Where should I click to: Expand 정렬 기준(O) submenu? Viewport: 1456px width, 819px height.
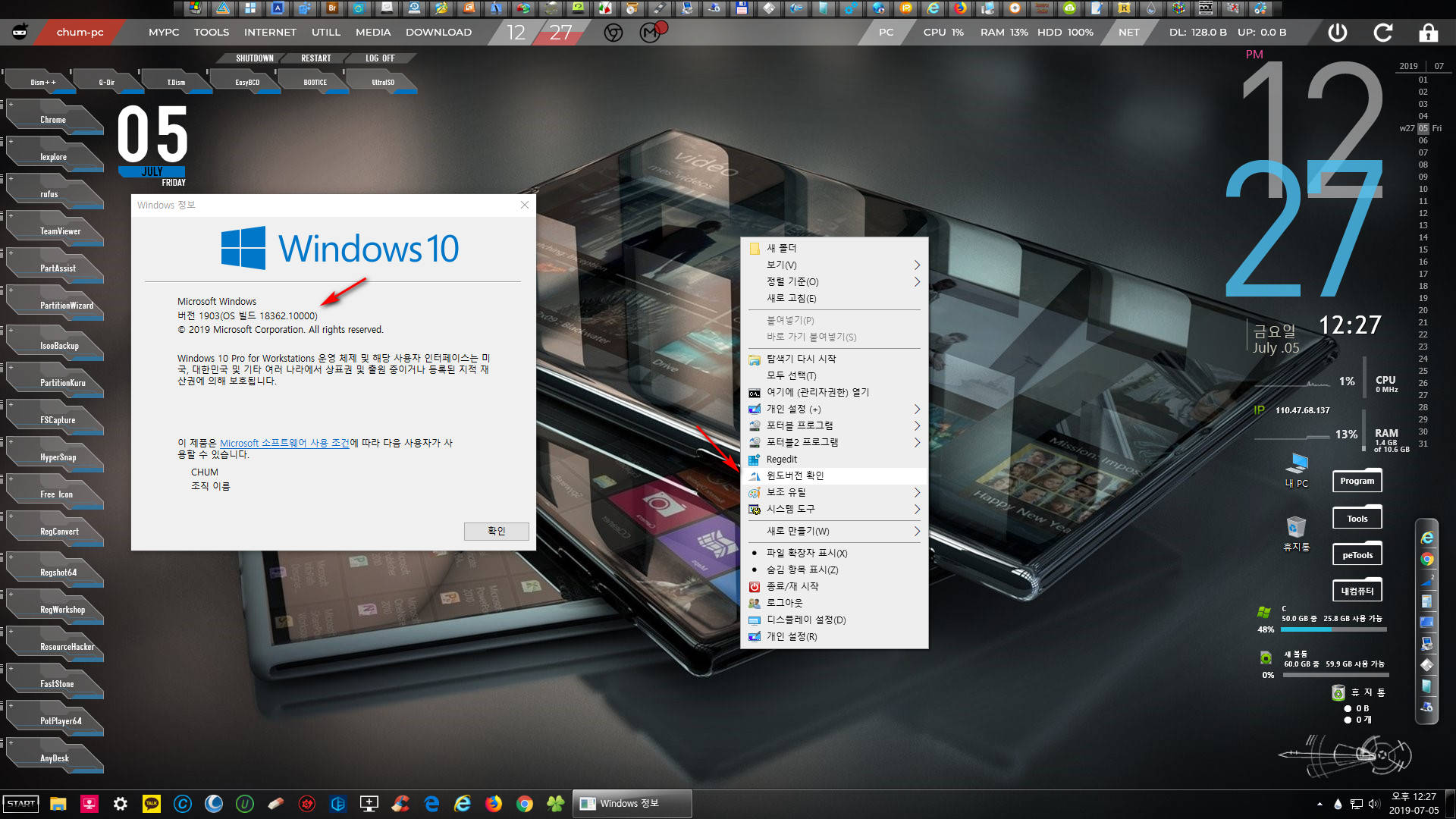coord(834,281)
